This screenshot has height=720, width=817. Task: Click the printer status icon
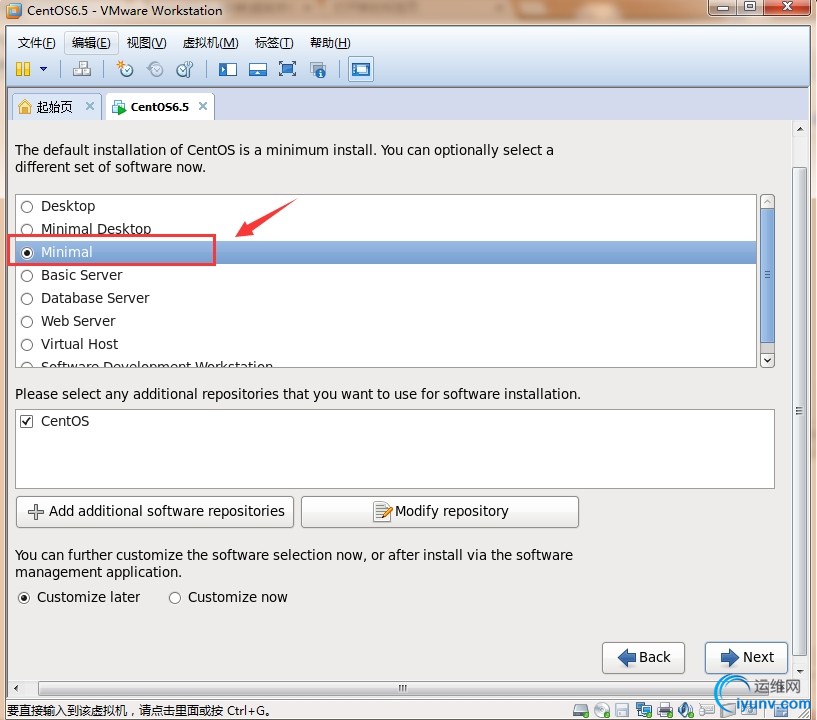665,711
